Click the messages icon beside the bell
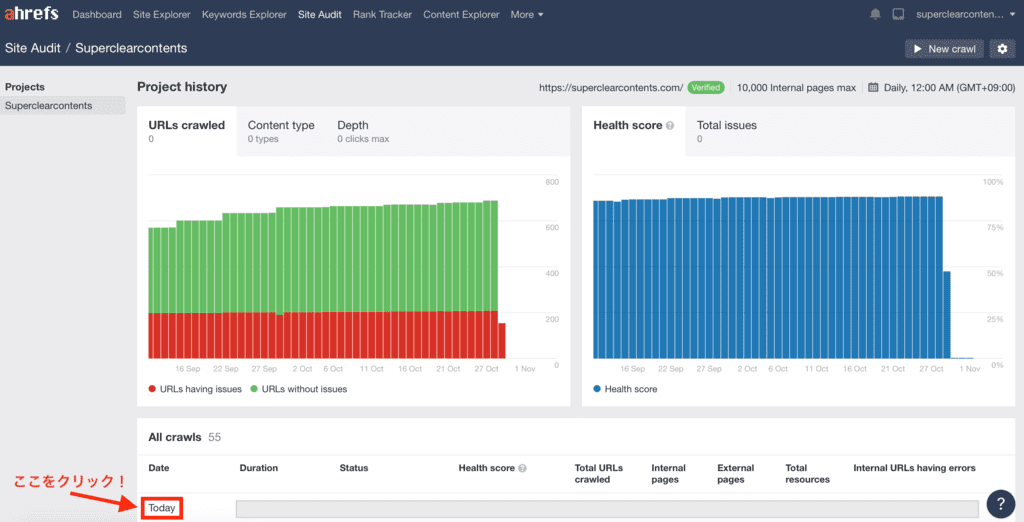 click(898, 15)
